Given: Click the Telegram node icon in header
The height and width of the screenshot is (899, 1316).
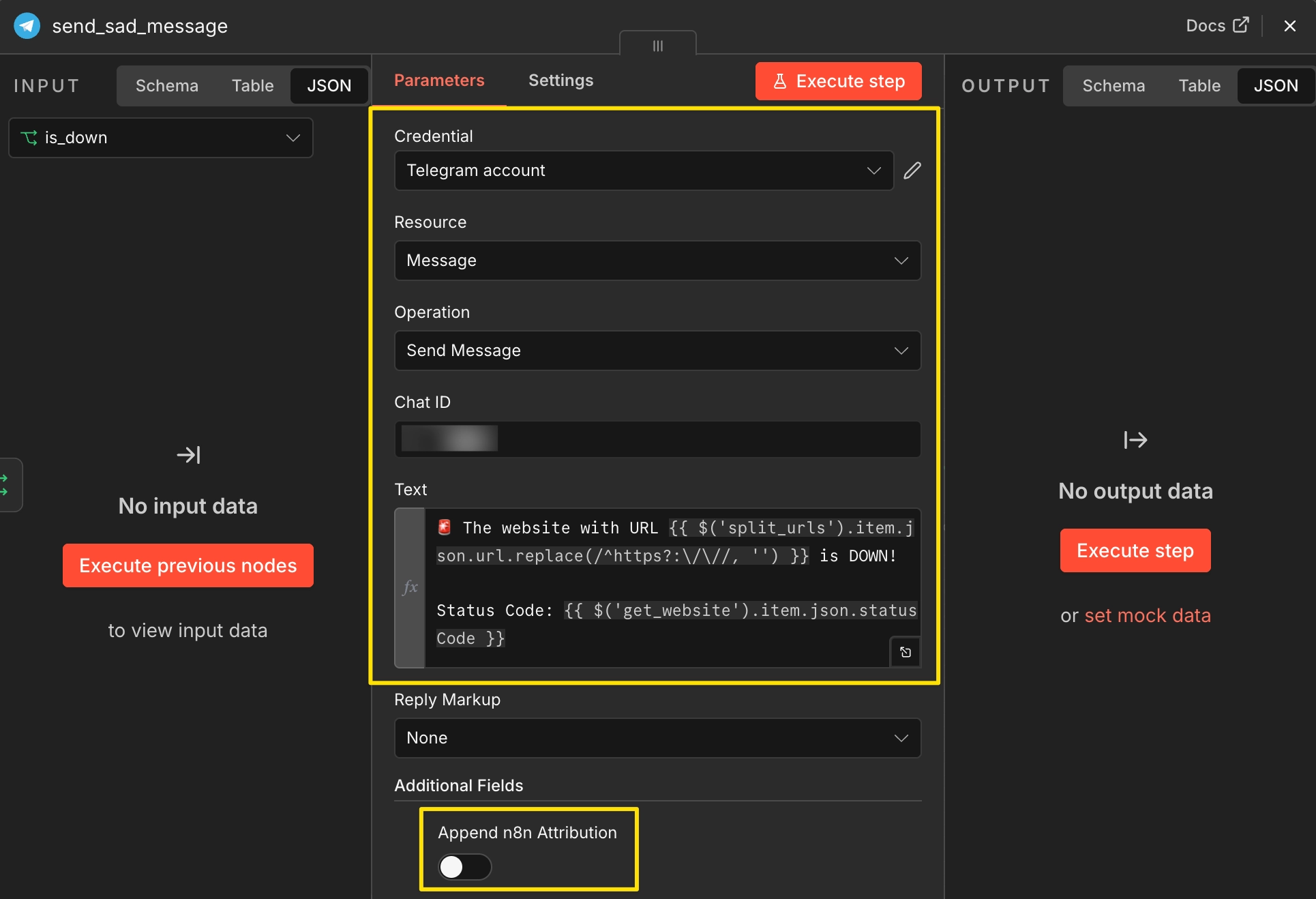Looking at the screenshot, I should coord(27,26).
